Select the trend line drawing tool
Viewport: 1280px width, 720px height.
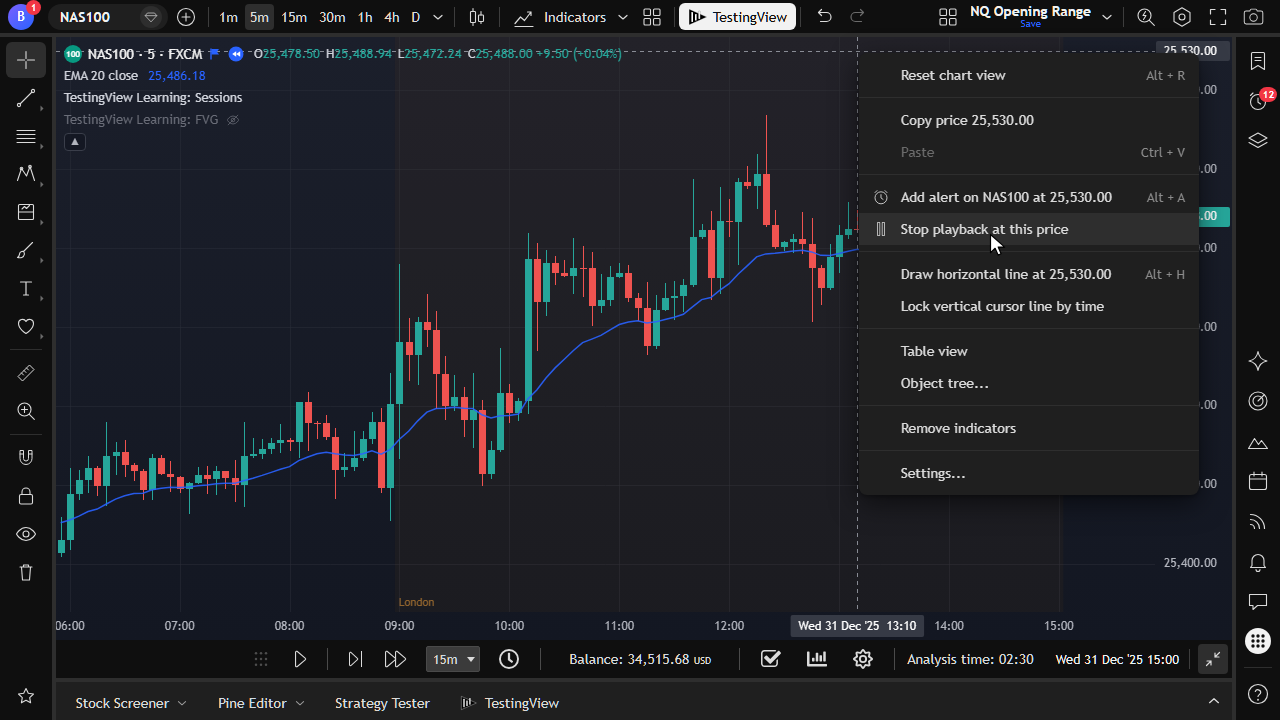26,99
